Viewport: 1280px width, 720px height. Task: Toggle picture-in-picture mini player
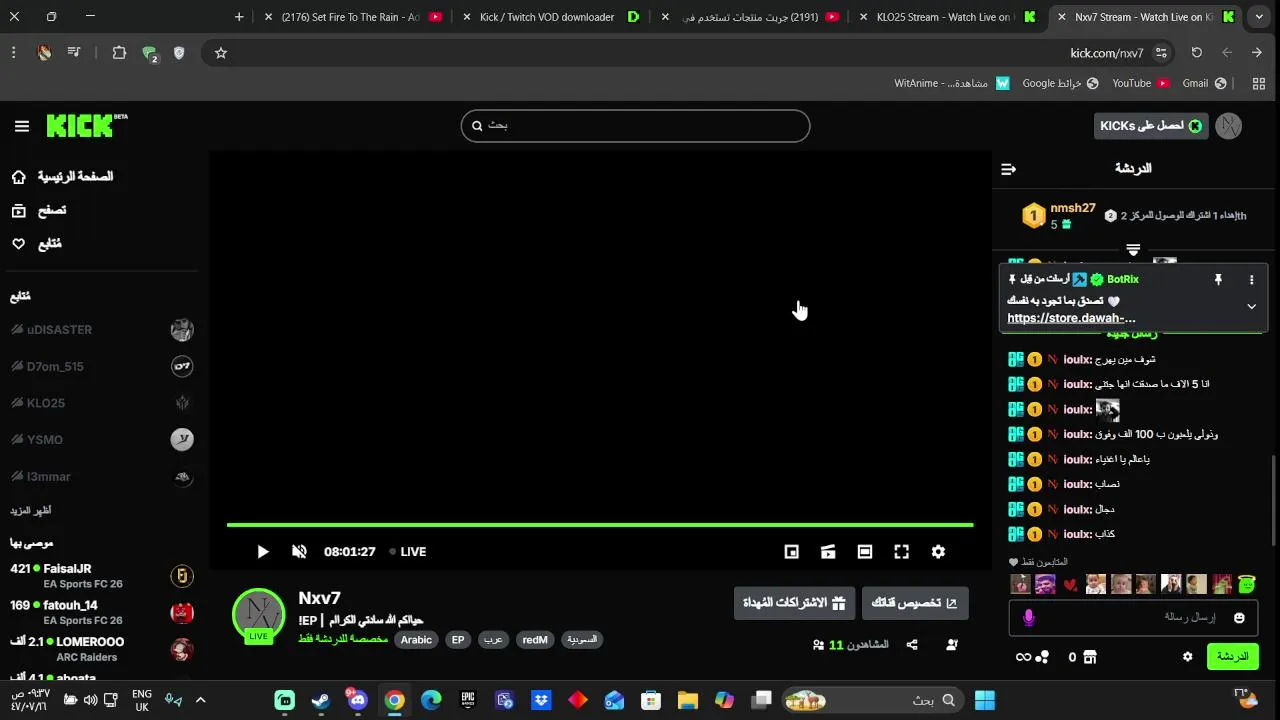[791, 552]
